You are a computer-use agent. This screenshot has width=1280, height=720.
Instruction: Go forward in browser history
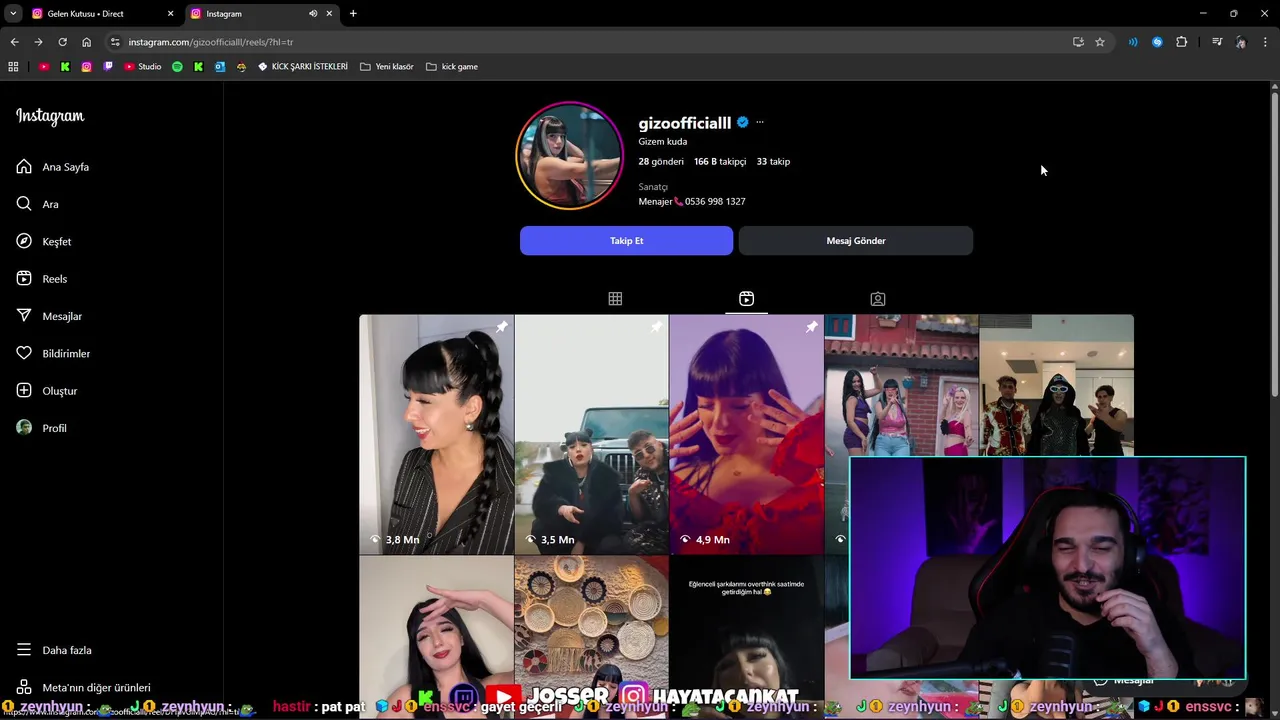click(38, 42)
